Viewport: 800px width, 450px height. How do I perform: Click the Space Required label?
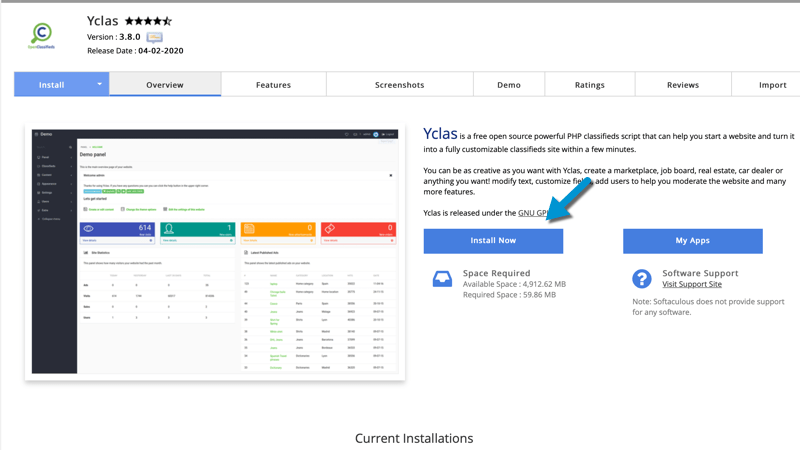496,273
